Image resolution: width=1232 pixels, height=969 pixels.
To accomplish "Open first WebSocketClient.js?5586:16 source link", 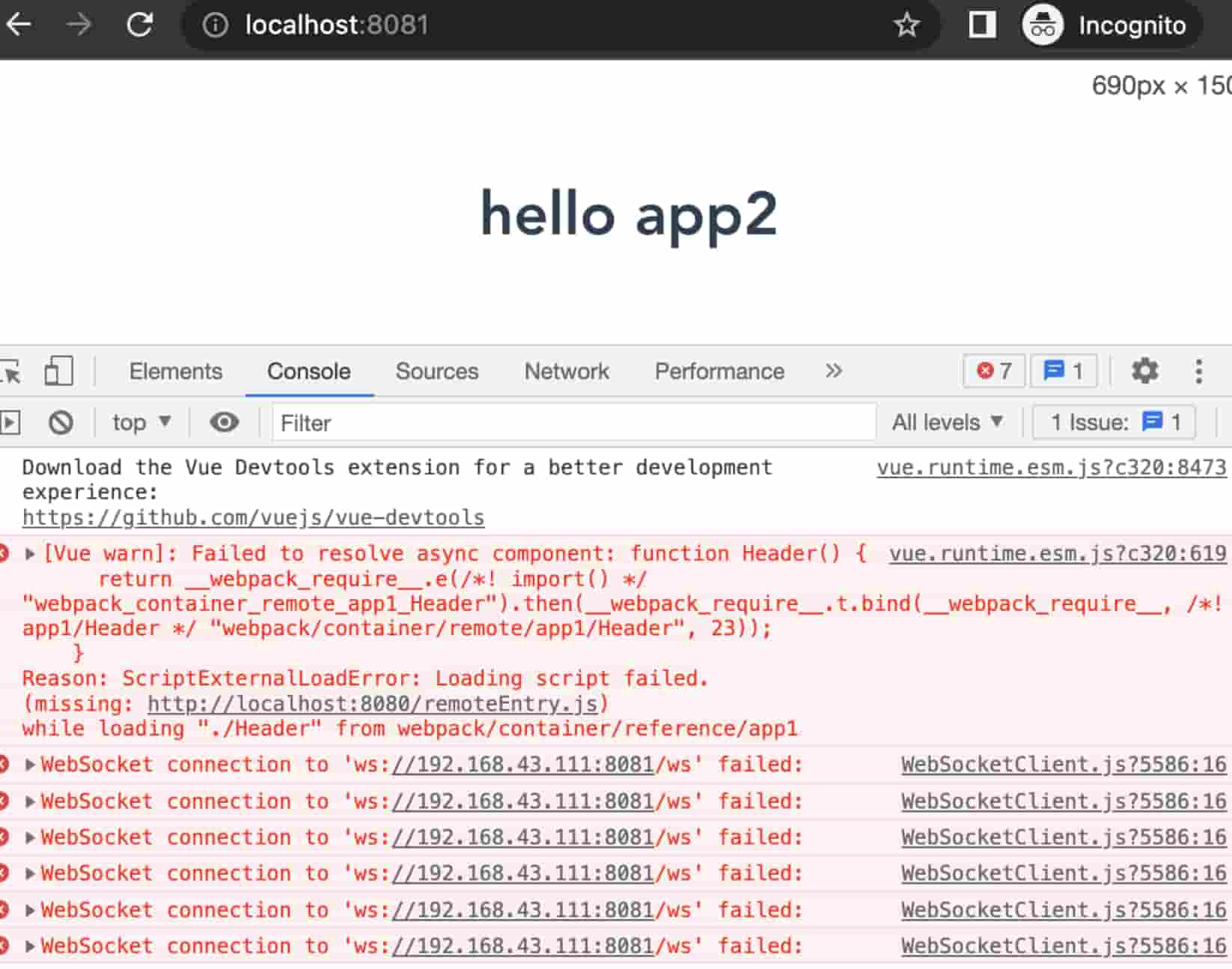I will pos(1064,765).
